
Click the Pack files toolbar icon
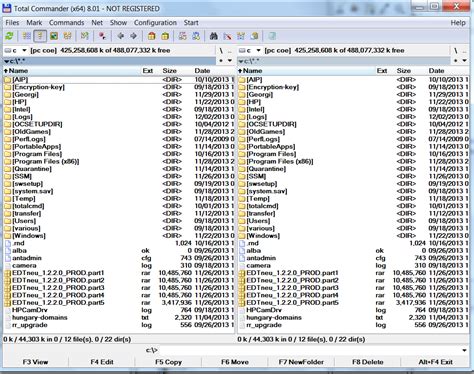(x=152, y=36)
